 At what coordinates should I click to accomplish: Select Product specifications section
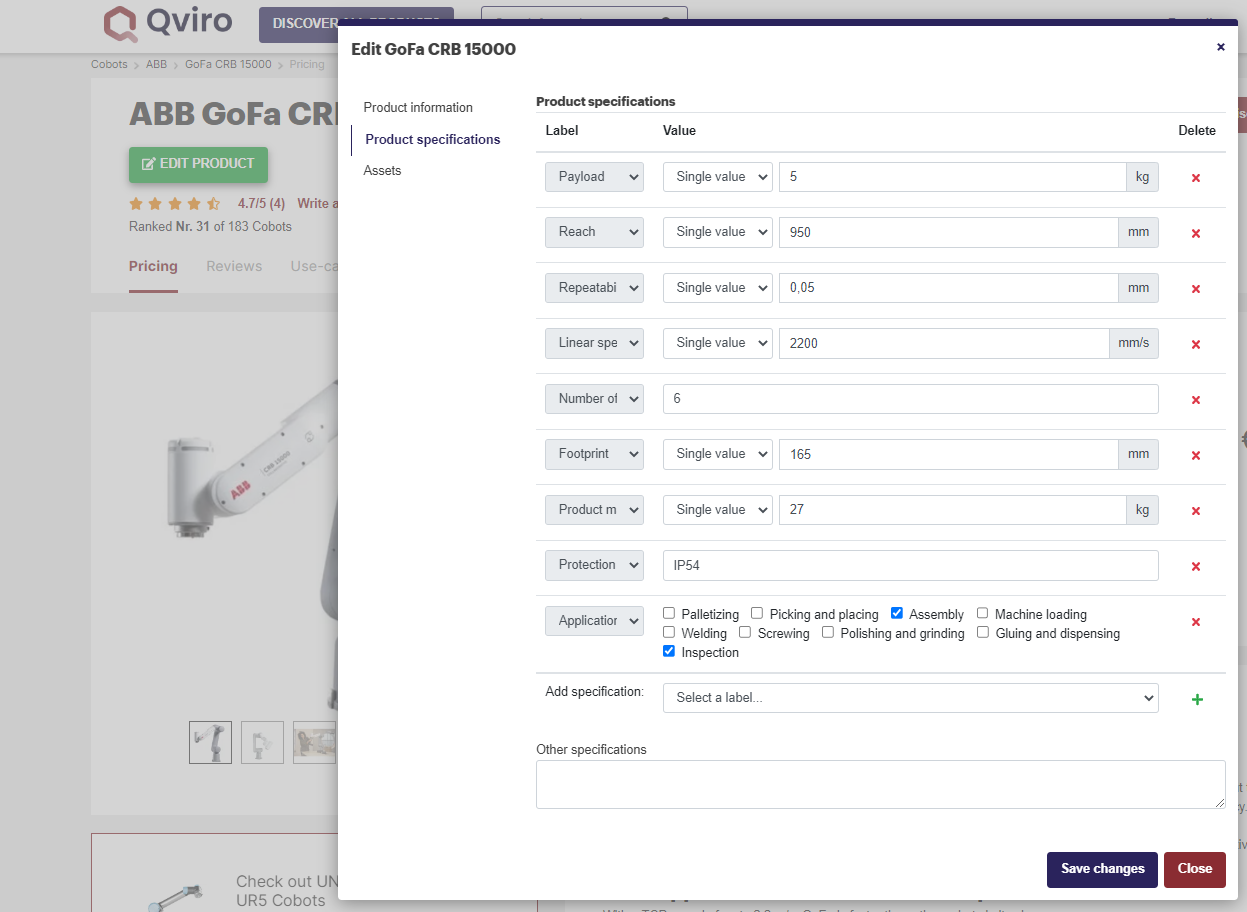point(433,140)
